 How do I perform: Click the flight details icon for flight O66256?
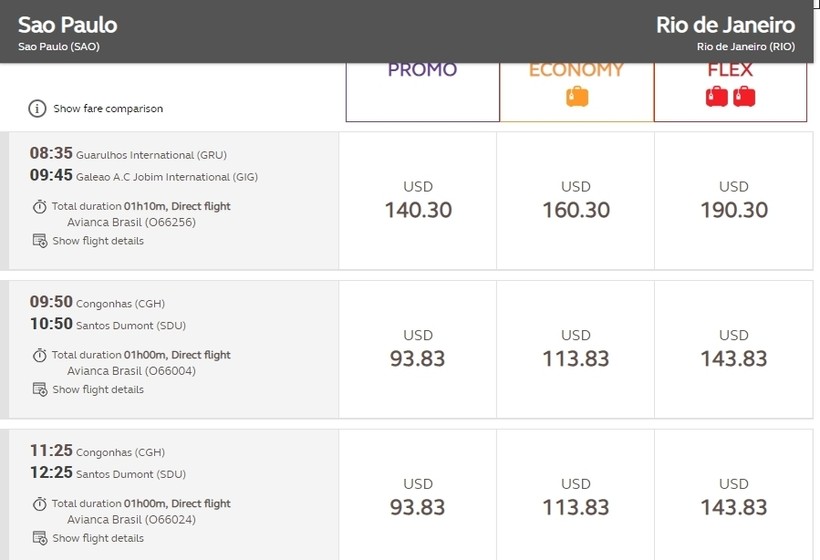(40, 241)
